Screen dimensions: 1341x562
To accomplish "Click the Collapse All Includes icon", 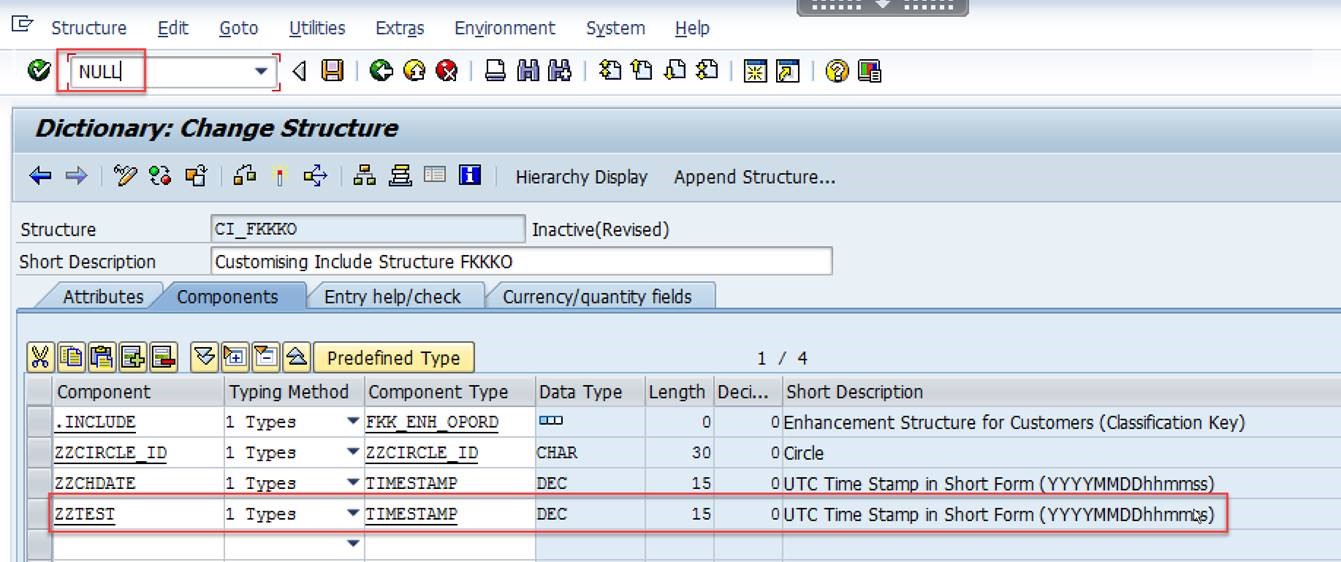I will pos(296,357).
